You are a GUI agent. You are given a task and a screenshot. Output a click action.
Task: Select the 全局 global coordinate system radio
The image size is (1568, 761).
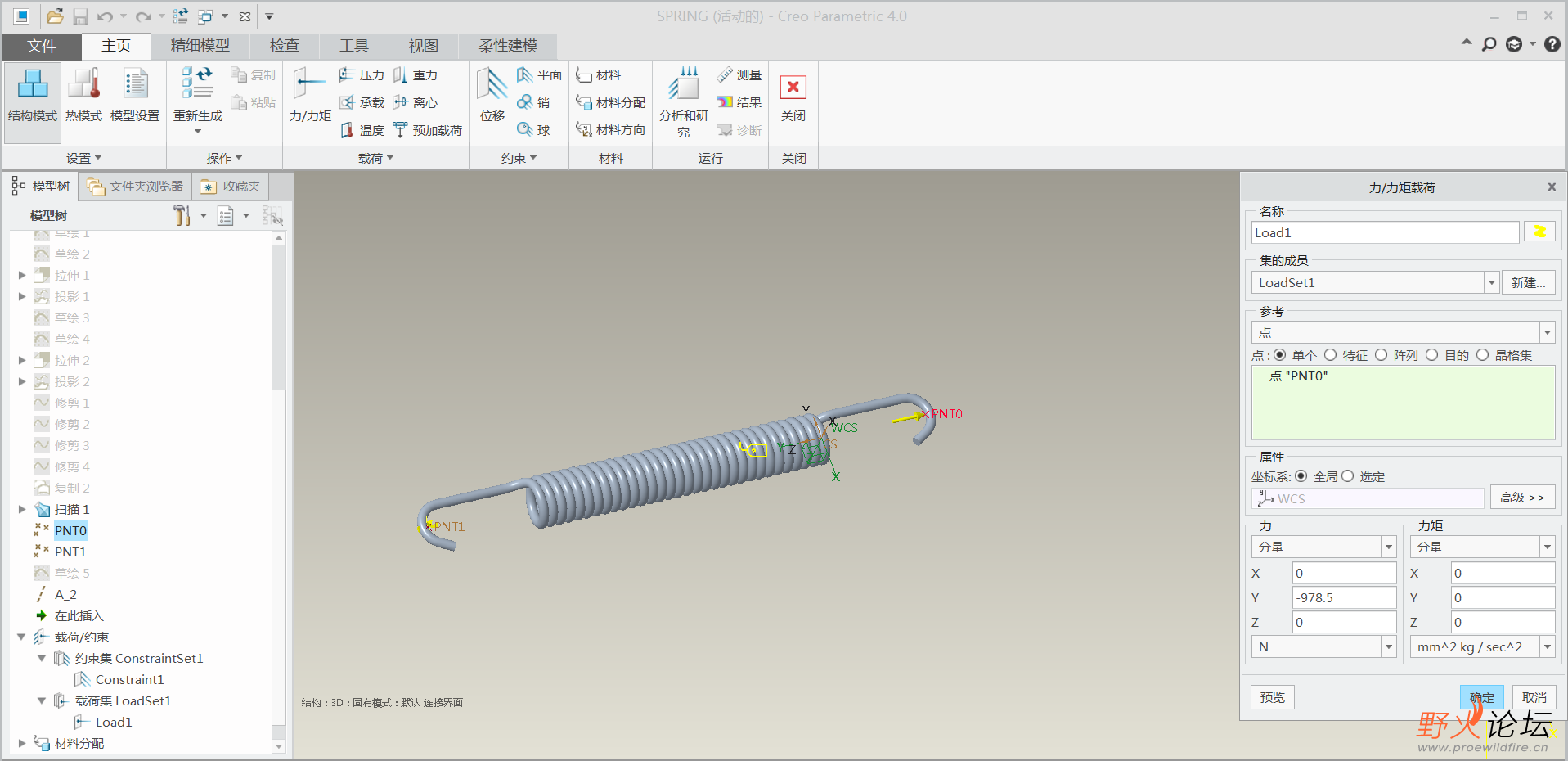1301,476
